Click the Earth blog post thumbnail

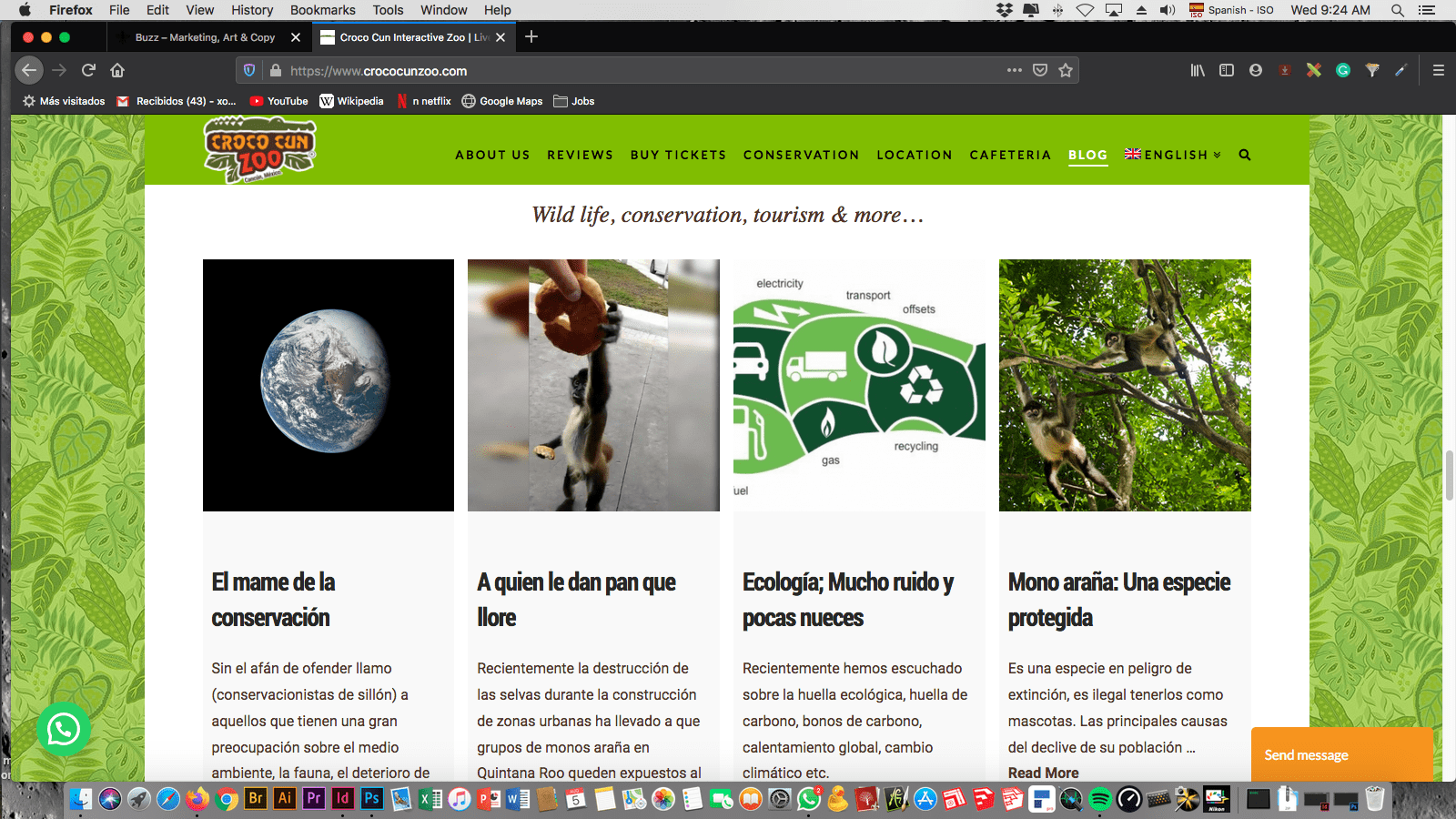329,385
